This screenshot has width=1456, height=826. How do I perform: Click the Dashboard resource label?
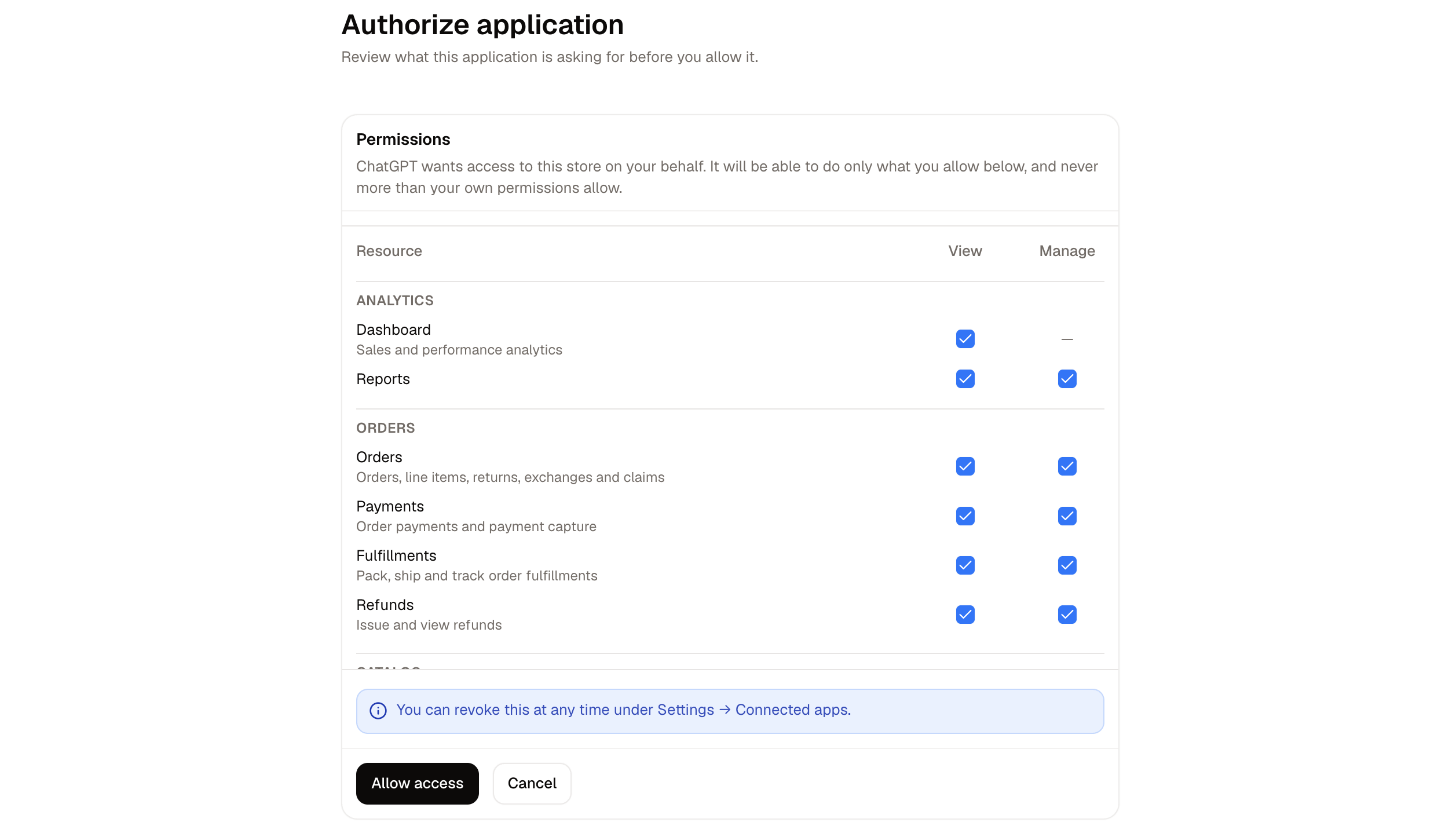coord(393,330)
